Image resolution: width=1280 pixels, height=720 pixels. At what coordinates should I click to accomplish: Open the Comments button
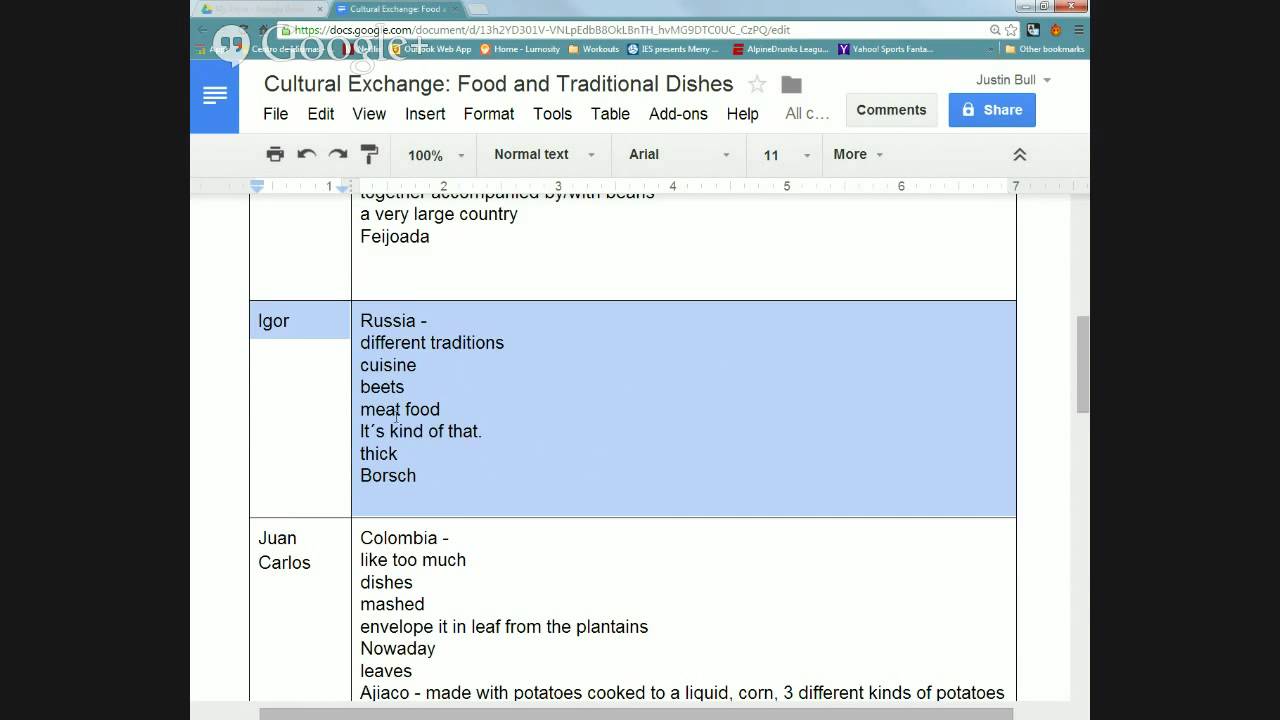click(x=891, y=110)
